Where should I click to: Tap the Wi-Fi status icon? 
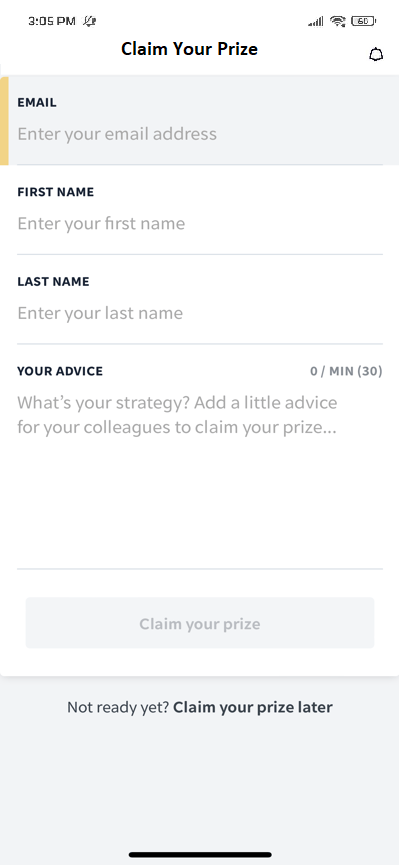coord(337,22)
